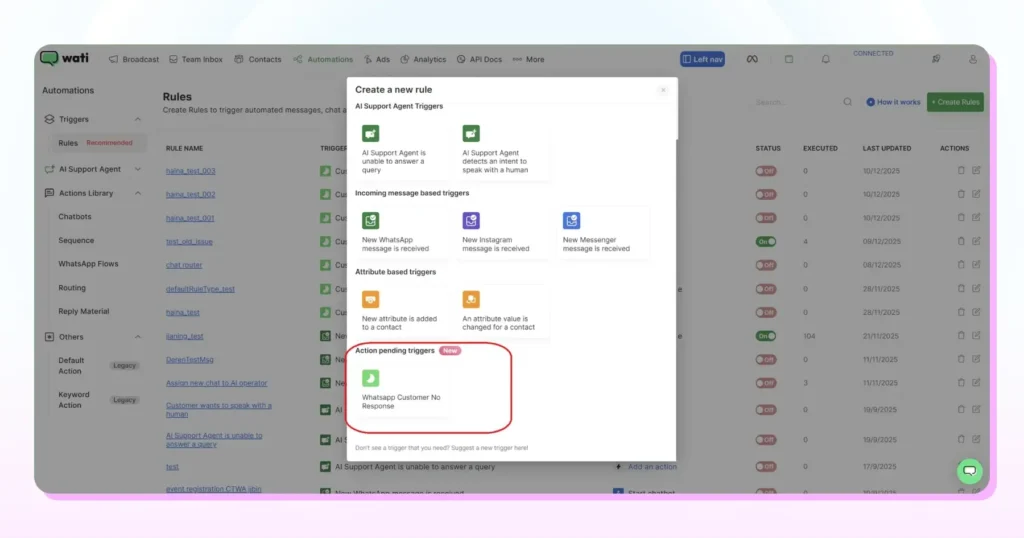
Task: Toggle status of defaultRuleType_test rule
Action: pos(766,289)
